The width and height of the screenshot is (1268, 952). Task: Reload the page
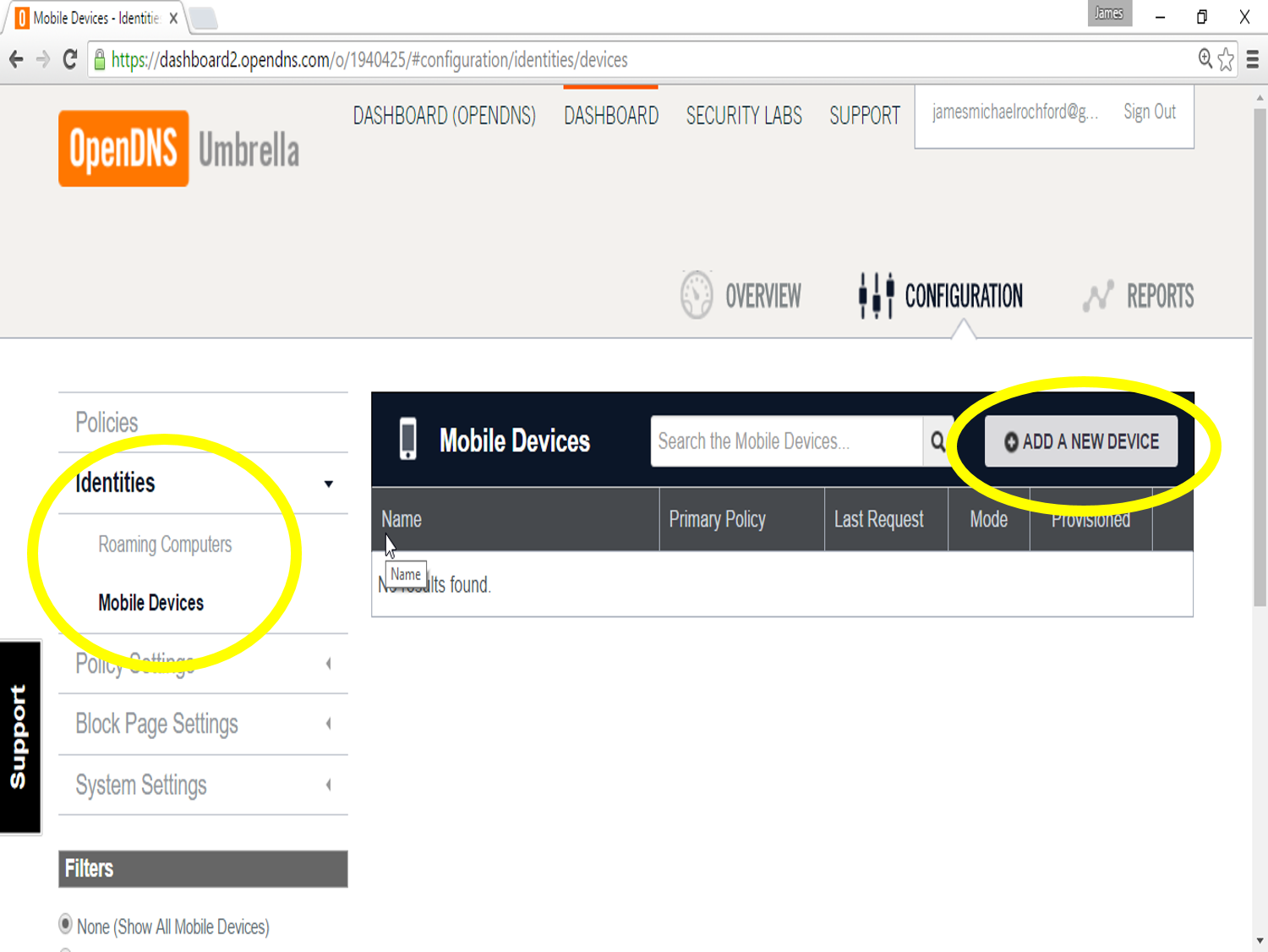[x=70, y=59]
